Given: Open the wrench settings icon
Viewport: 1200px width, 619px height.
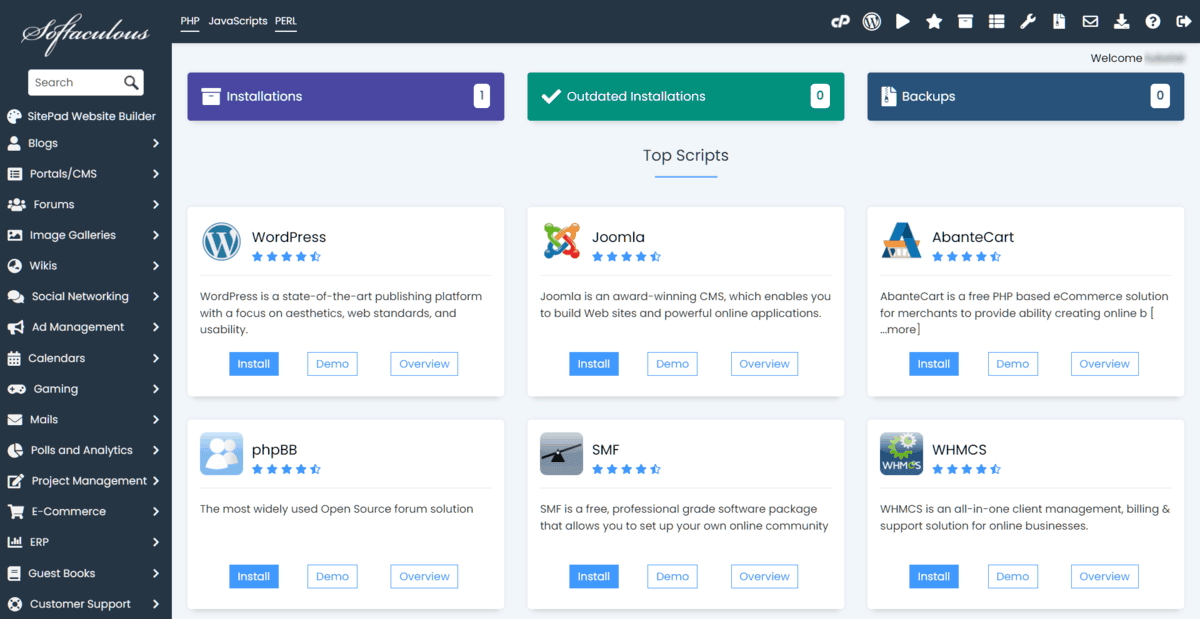Looking at the screenshot, I should [x=1027, y=21].
